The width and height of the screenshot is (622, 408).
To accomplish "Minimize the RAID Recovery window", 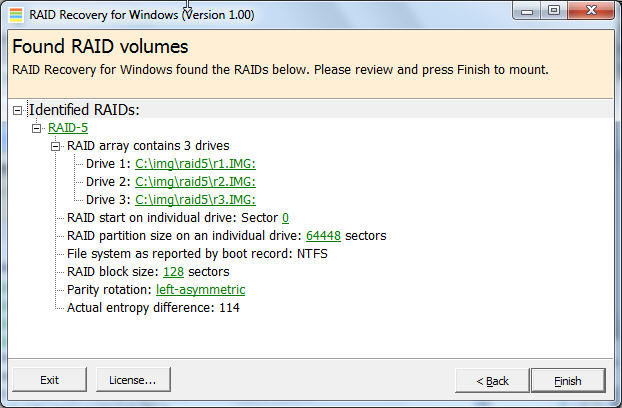I will 527,11.
